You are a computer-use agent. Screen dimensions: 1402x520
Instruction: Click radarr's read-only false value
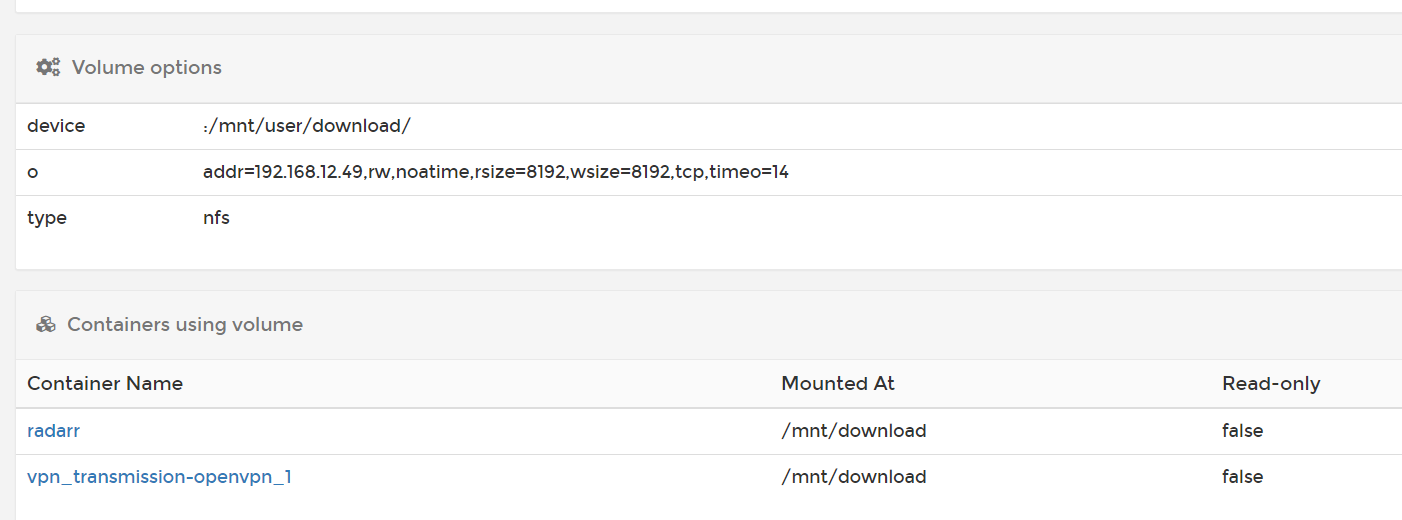1243,431
